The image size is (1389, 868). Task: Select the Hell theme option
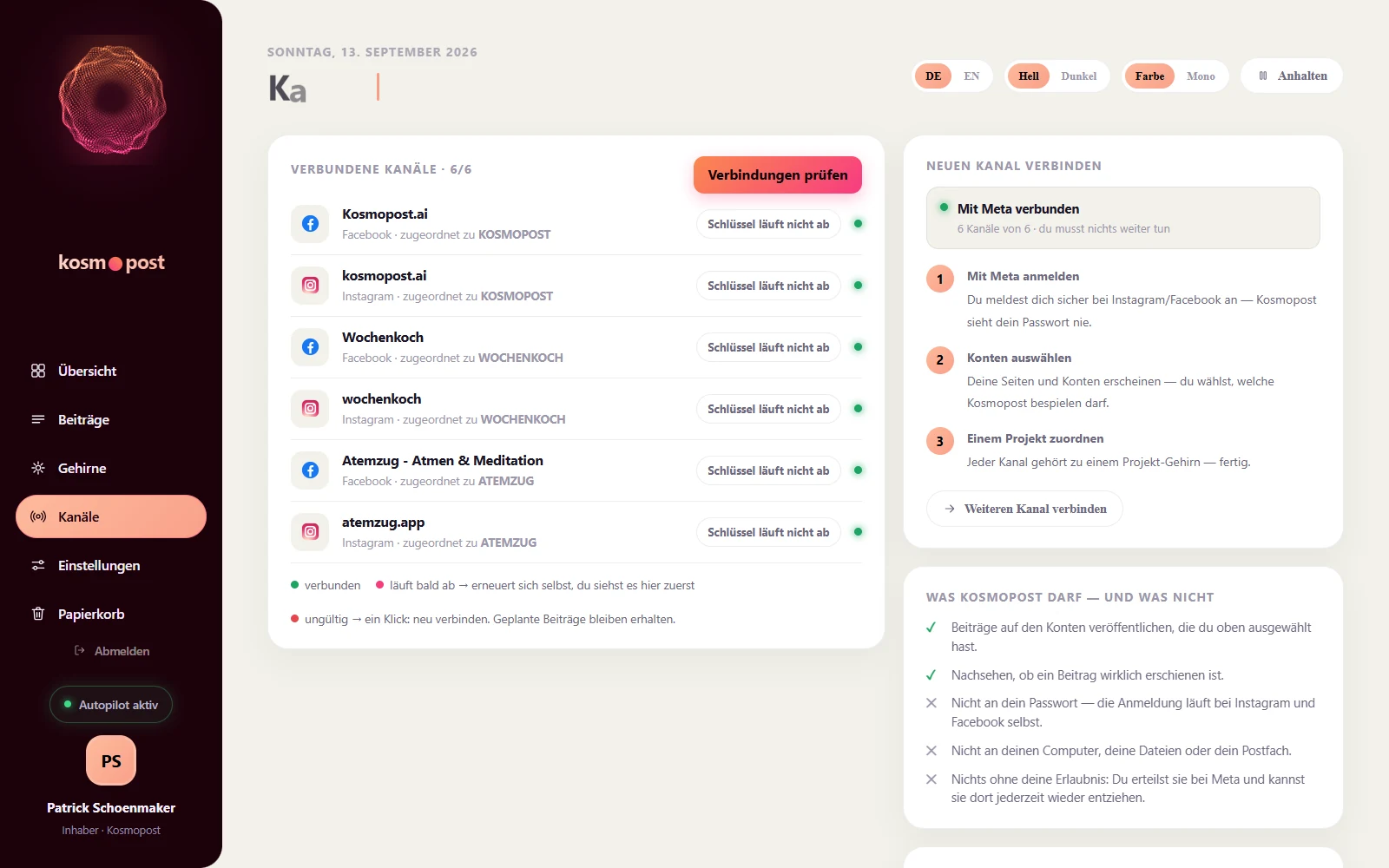point(1029,76)
